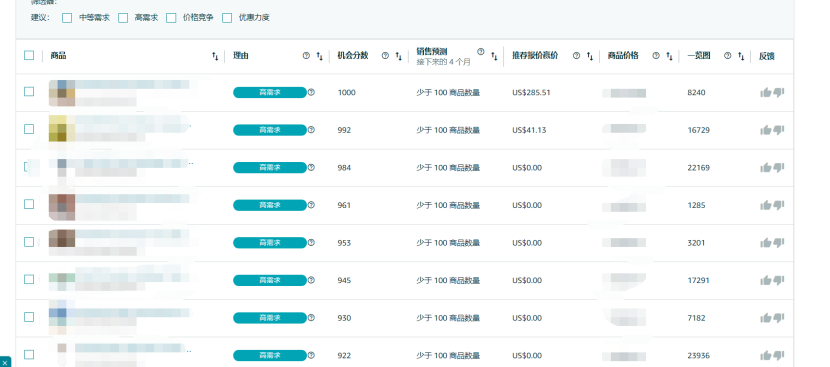Thumbs down the row with 23936
Image resolution: width=830 pixels, height=367 pixels.
click(778, 356)
